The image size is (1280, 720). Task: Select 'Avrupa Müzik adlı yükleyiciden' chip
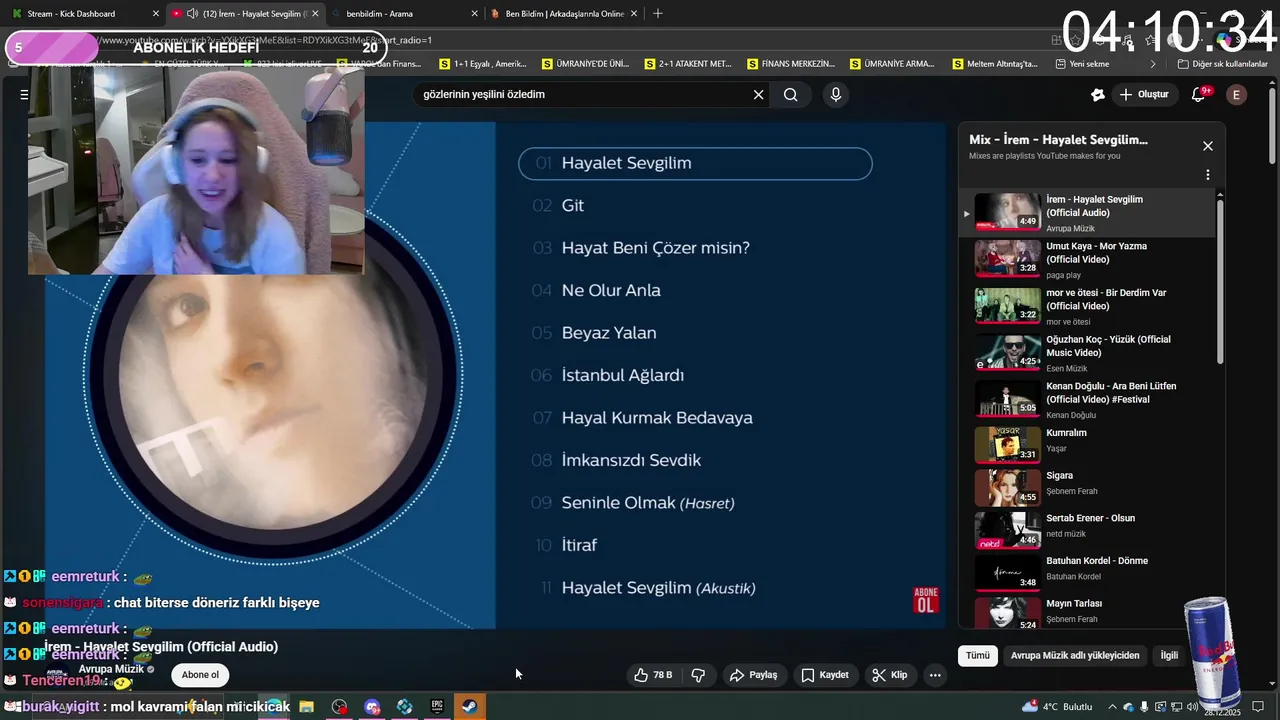1075,656
